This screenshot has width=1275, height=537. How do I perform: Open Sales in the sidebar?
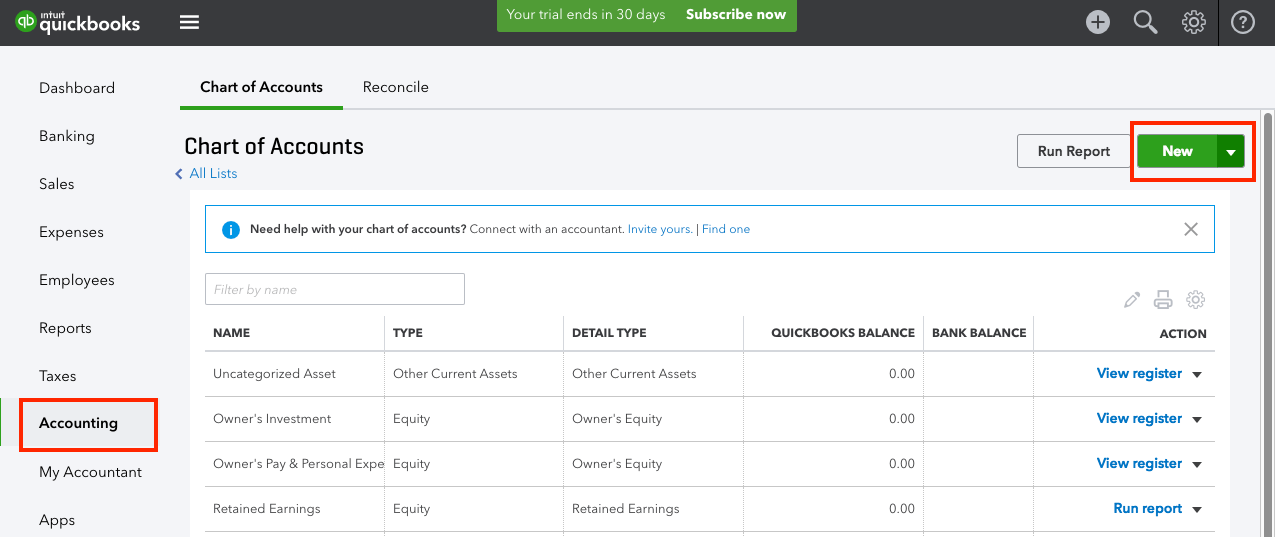click(x=57, y=184)
